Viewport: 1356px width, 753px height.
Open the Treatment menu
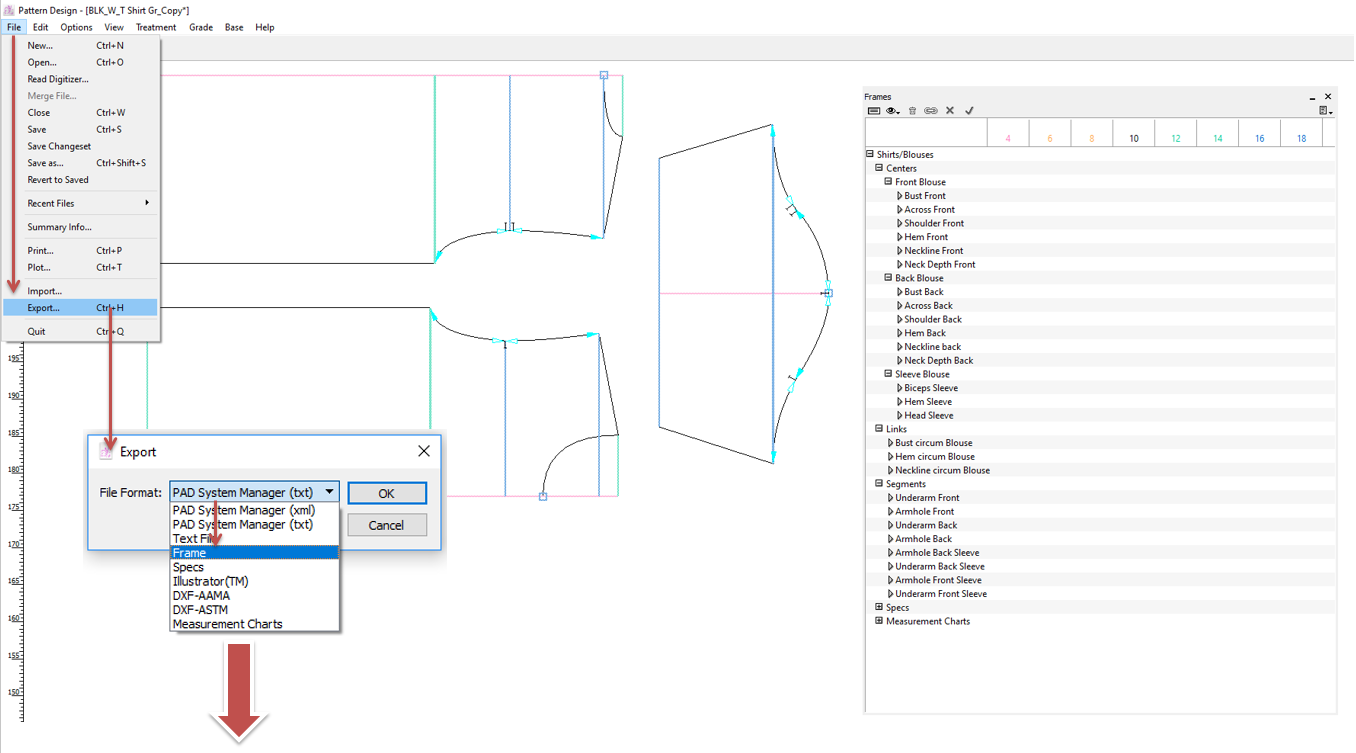[155, 27]
